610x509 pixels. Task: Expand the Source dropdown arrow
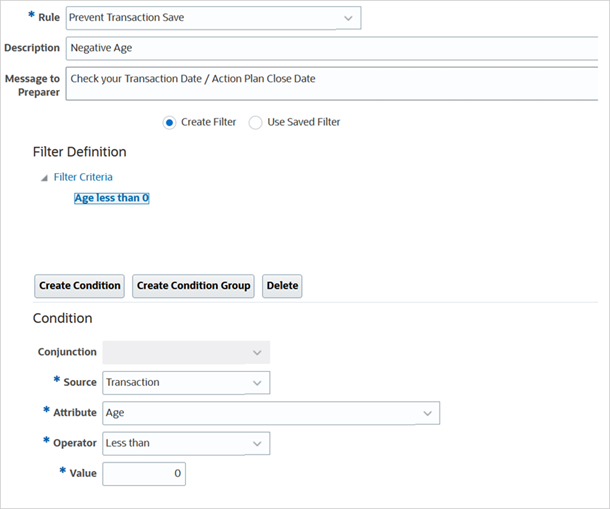257,382
